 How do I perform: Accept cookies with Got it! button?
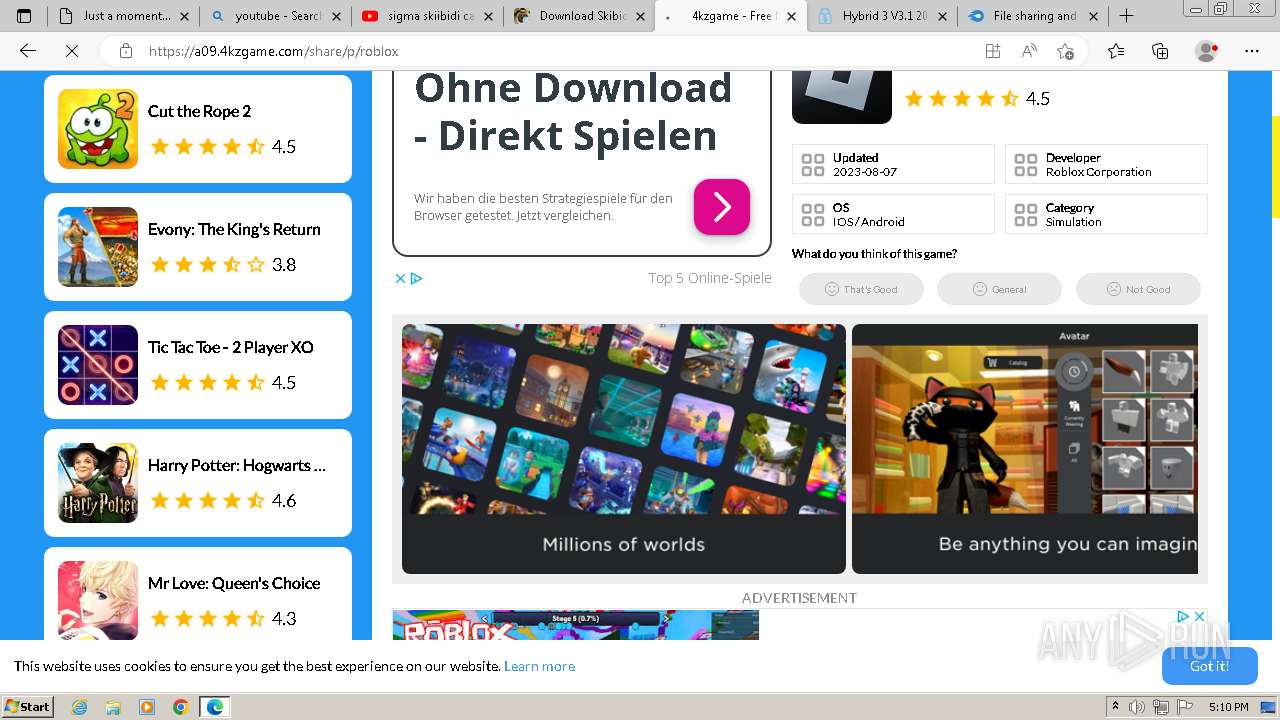(x=1209, y=666)
